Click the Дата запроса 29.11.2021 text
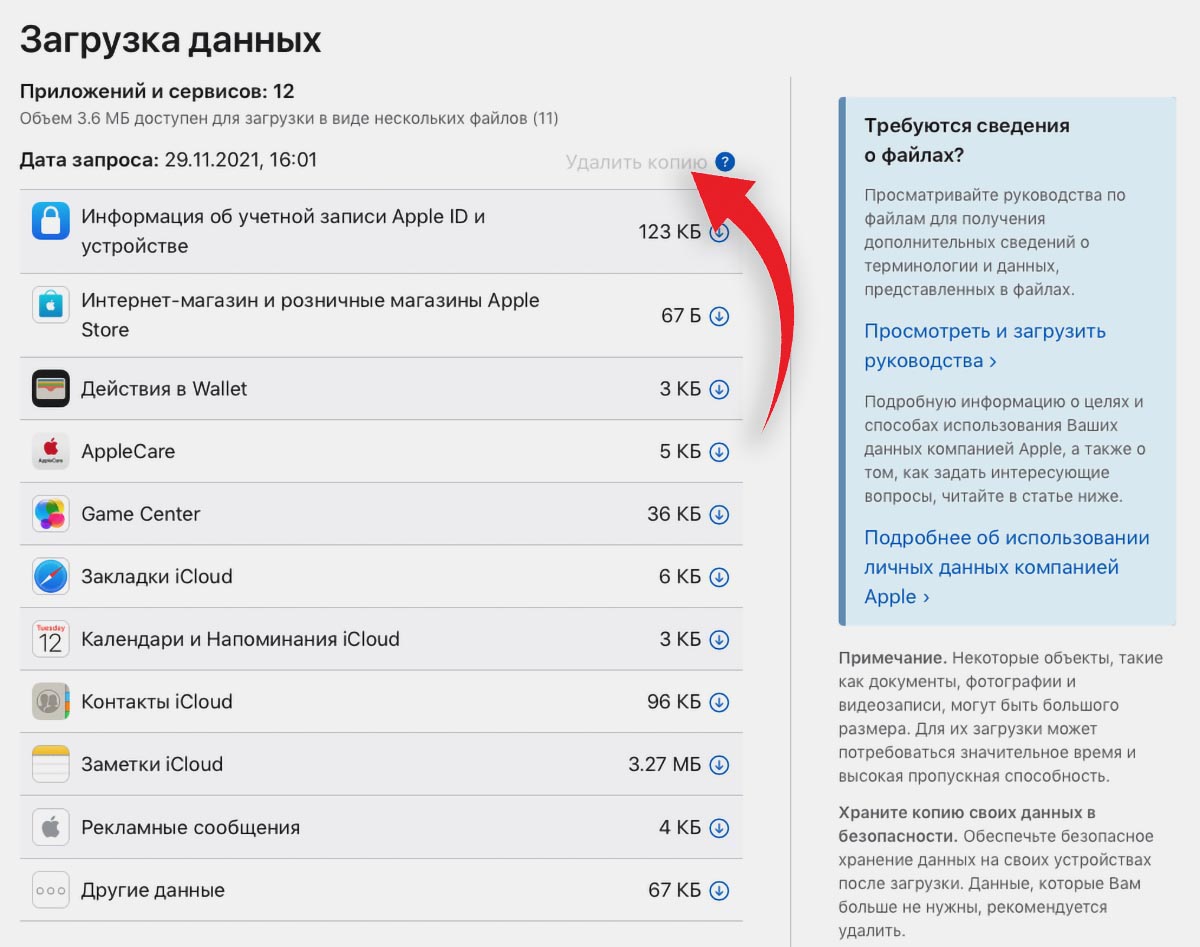 (168, 160)
